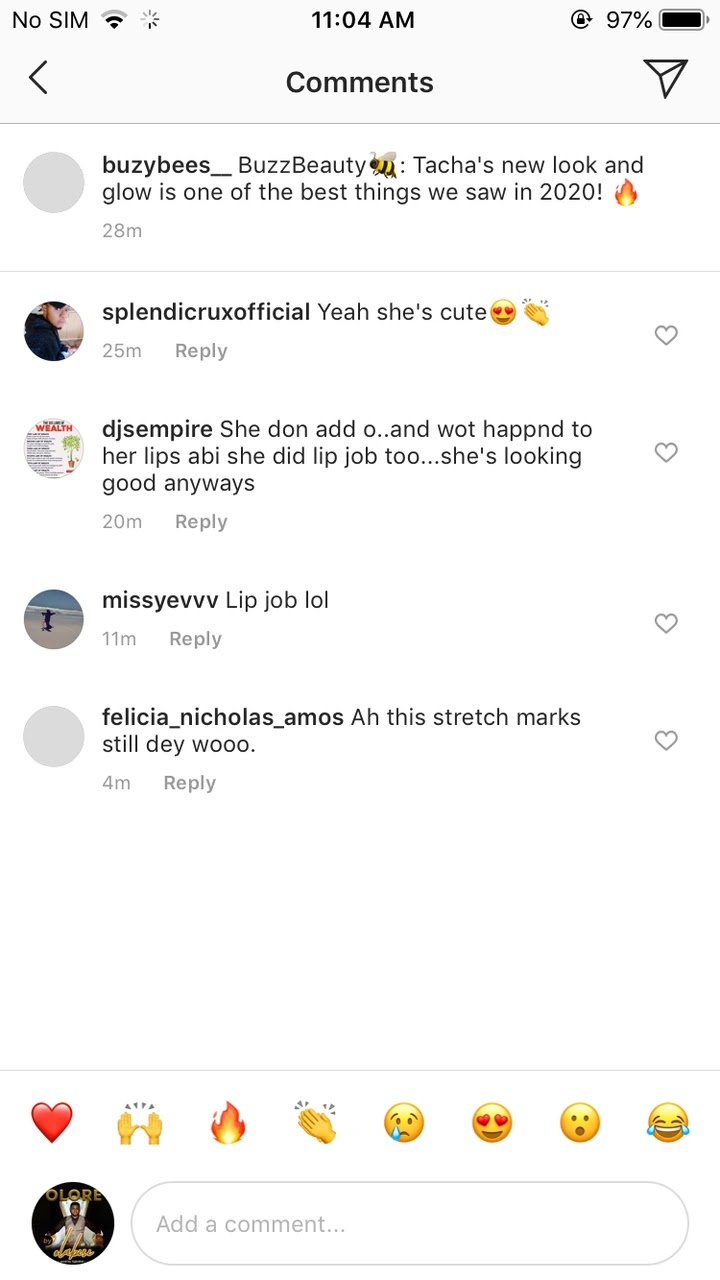
Task: Go back using the back arrow
Action: coord(38,78)
